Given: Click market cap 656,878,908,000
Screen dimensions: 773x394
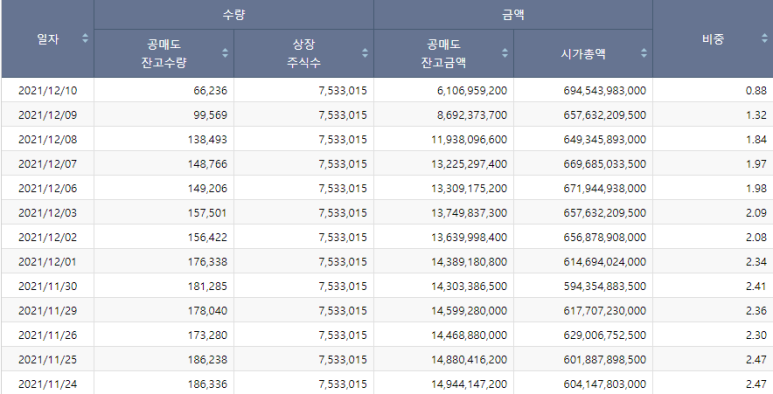Looking at the screenshot, I should (605, 237).
